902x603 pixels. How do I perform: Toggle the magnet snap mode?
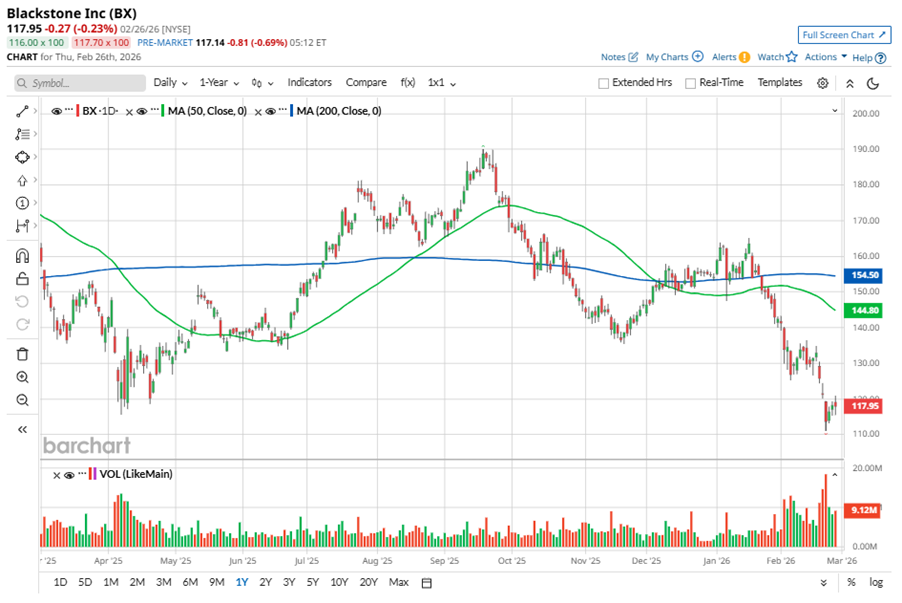coord(22,255)
